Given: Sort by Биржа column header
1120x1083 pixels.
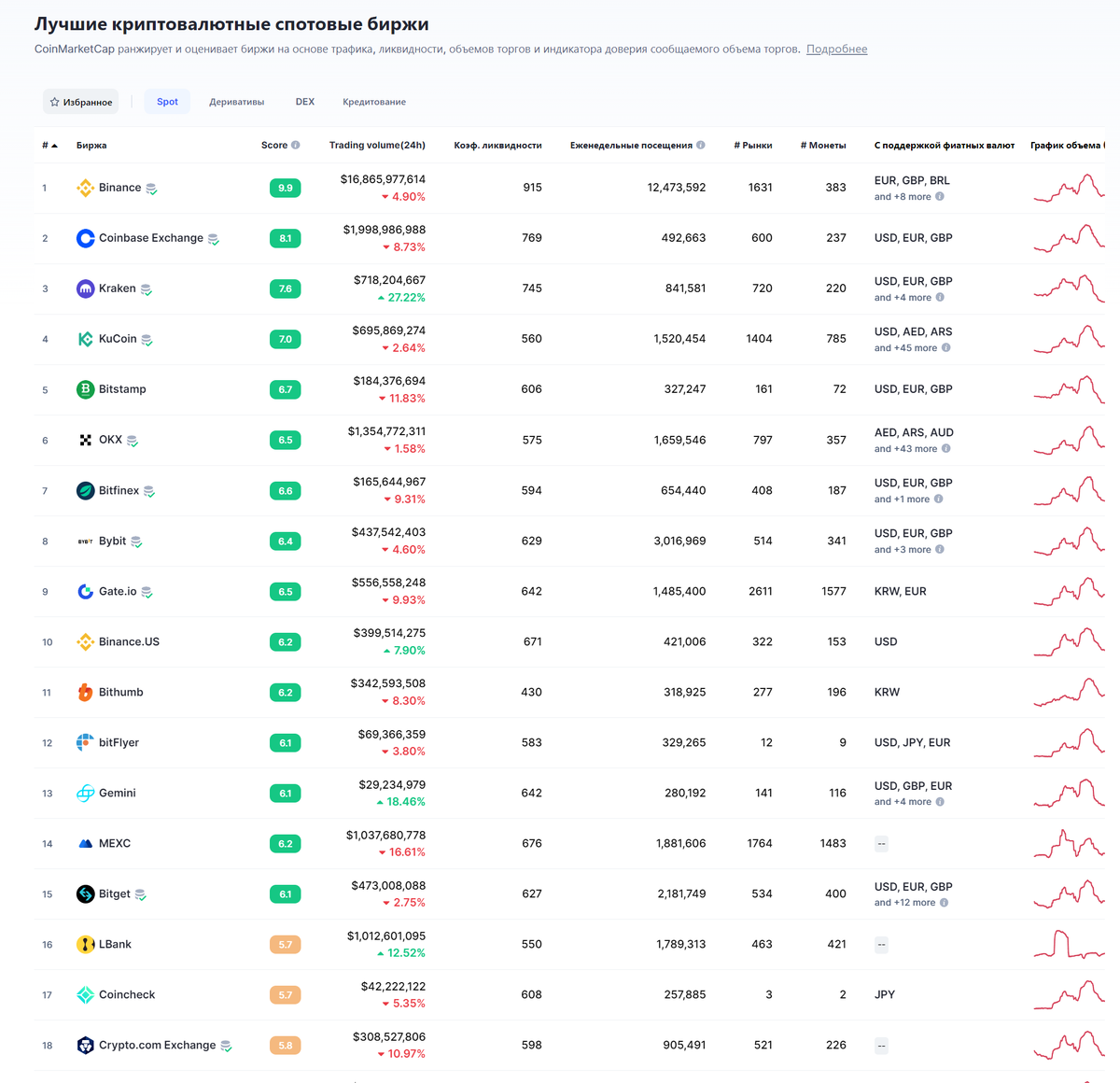Looking at the screenshot, I should coord(91,145).
